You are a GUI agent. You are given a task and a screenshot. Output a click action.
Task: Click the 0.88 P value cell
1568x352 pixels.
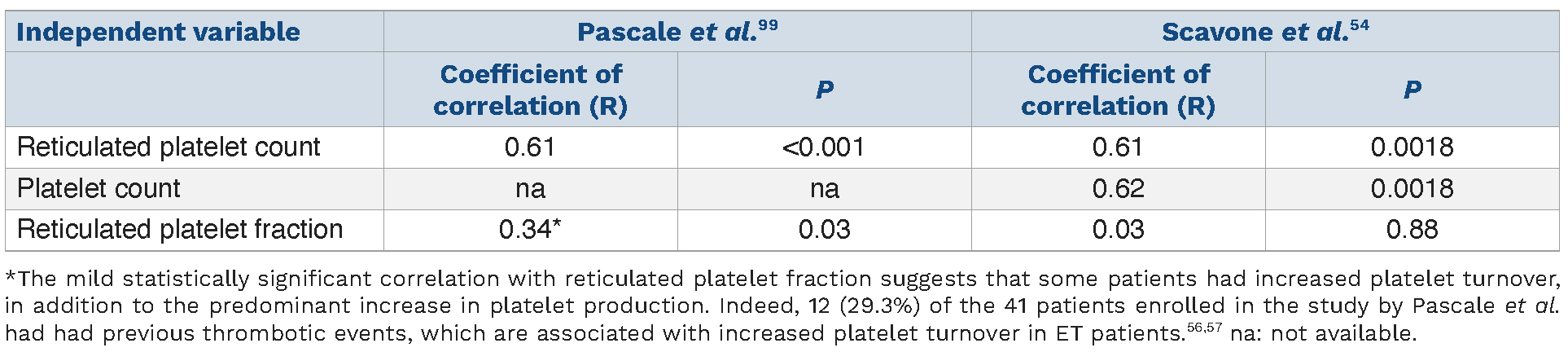[1412, 230]
